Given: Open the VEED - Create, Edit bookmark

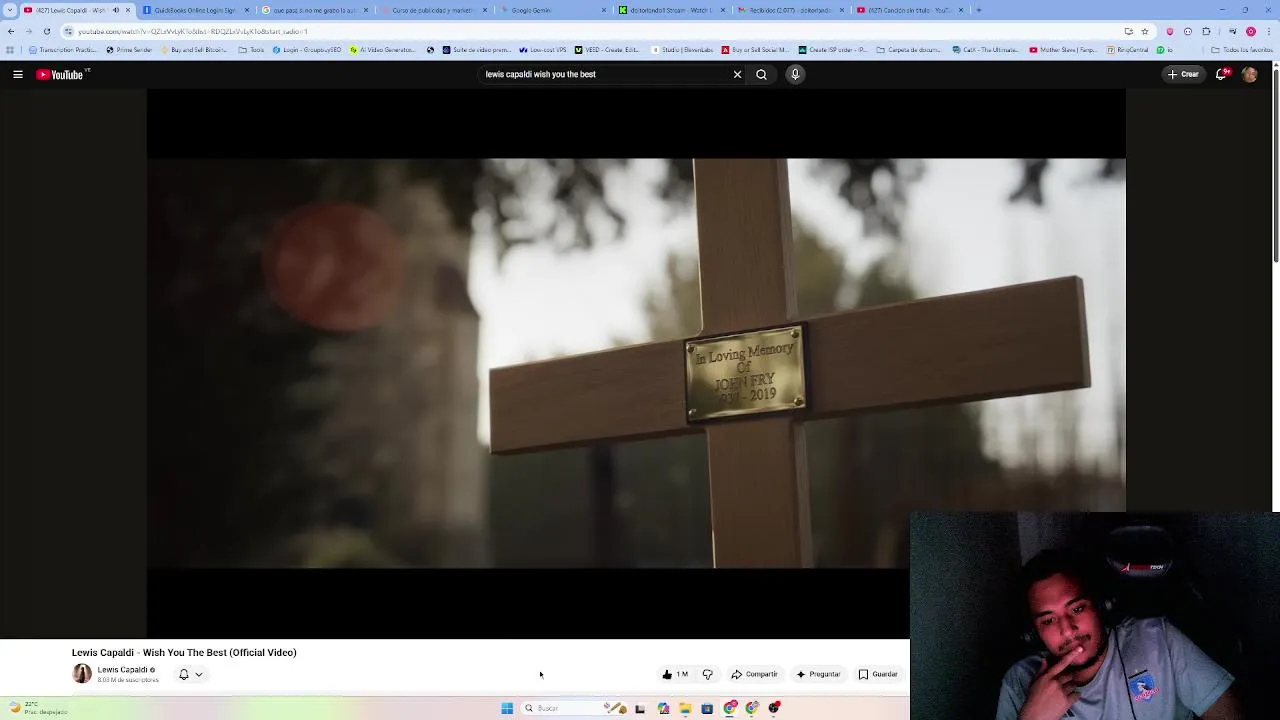Looking at the screenshot, I should pos(607,50).
